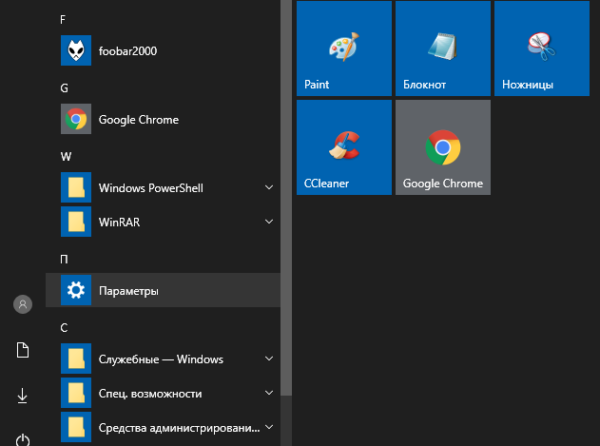Open the foobar2000 alien cat icon
Image resolution: width=600 pixels, height=446 pixels.
coord(76,50)
